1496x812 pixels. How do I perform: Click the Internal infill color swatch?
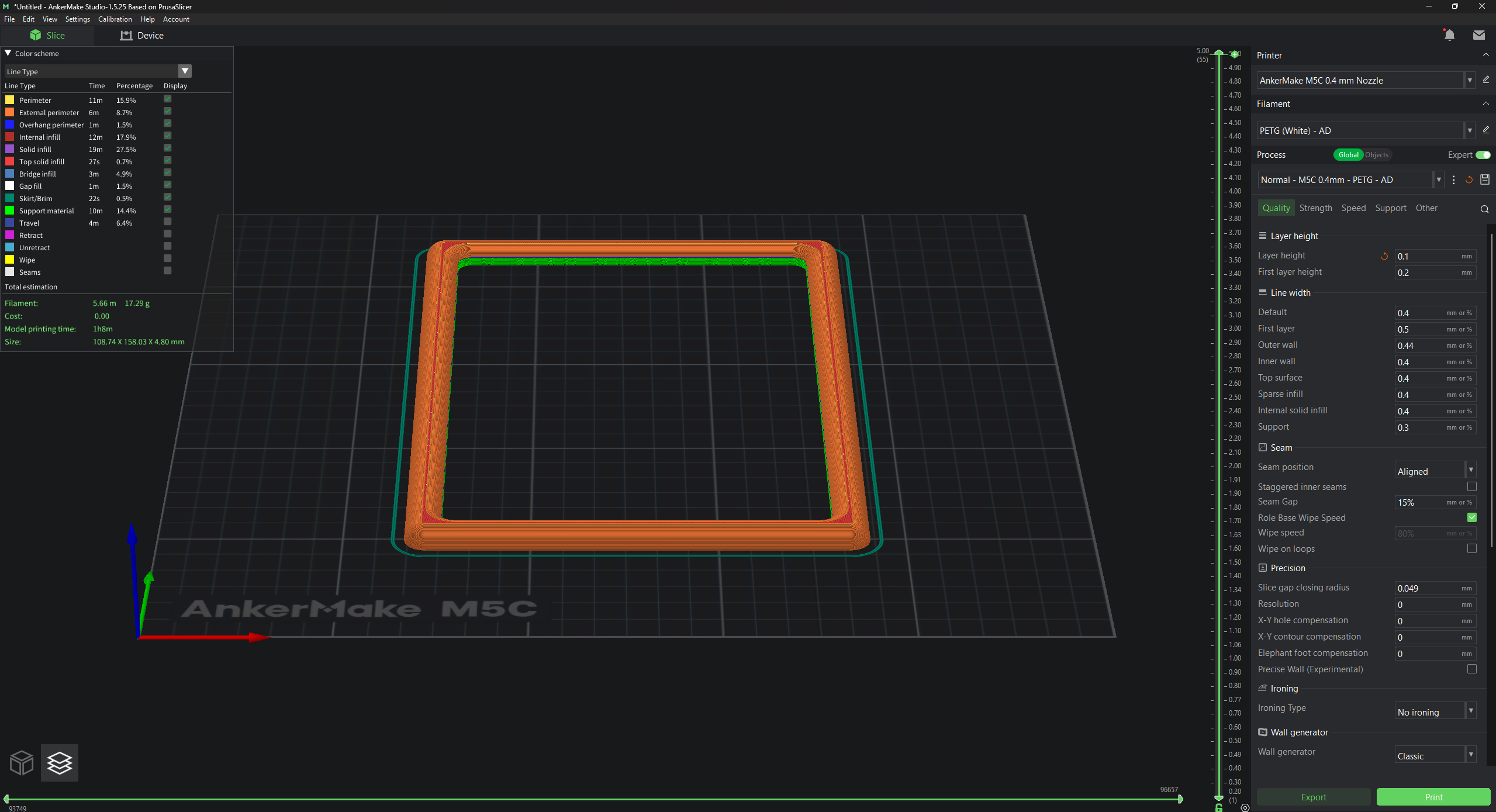click(9, 137)
